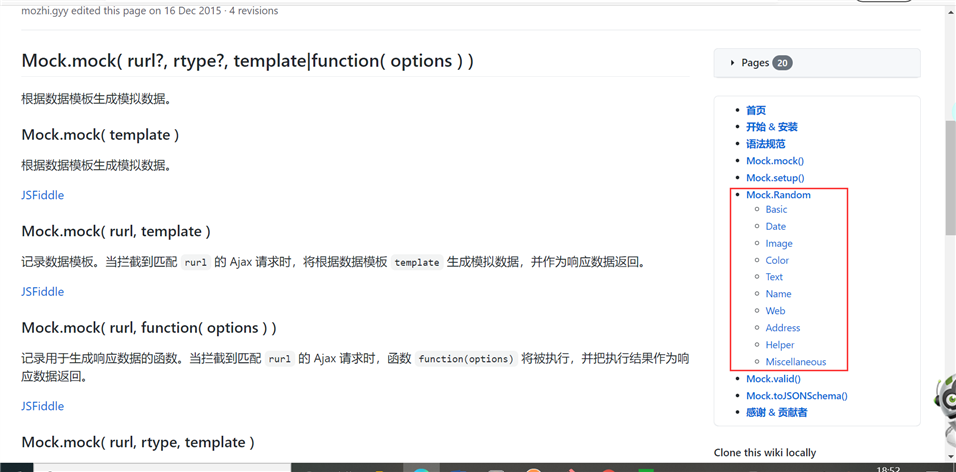Open the Mock.Random page link

pyautogui.click(x=779, y=195)
